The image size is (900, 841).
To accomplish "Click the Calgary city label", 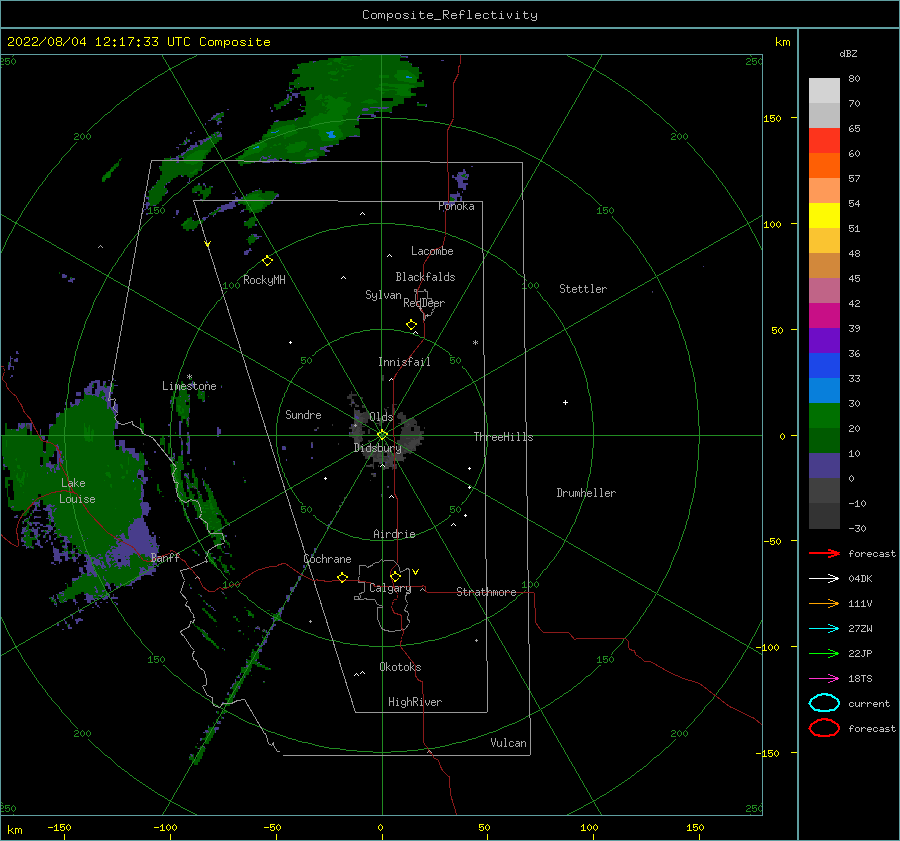I will [x=390, y=588].
